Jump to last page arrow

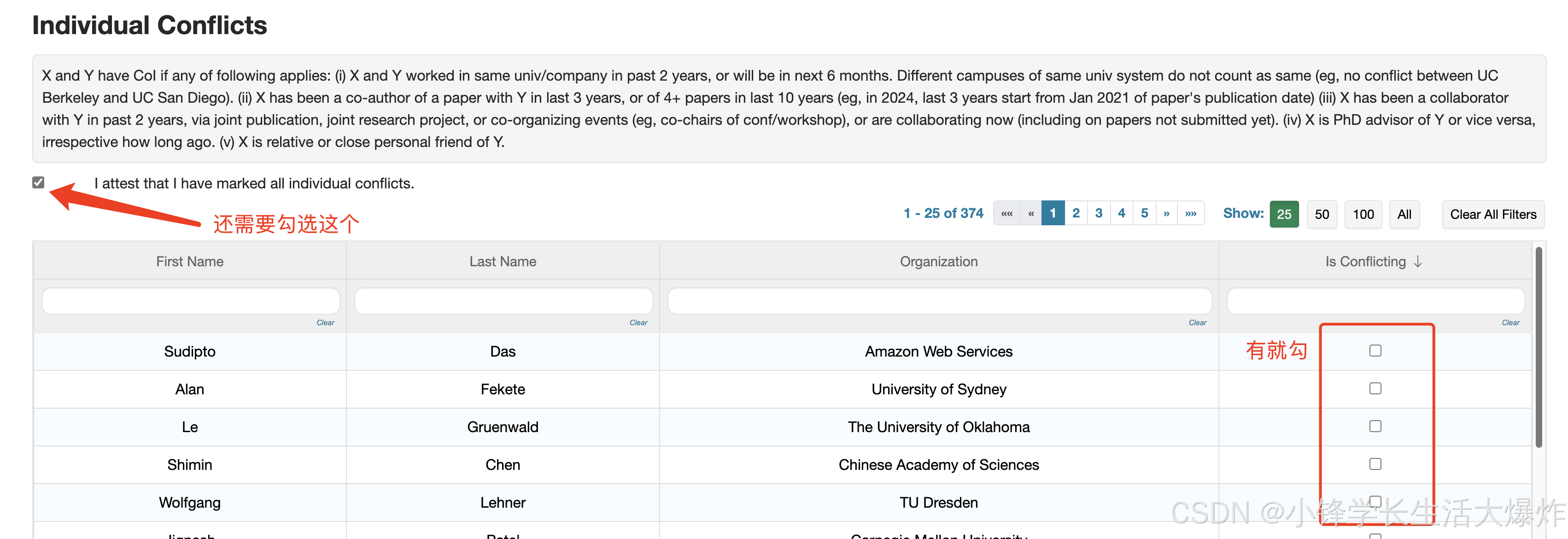pos(1191,214)
